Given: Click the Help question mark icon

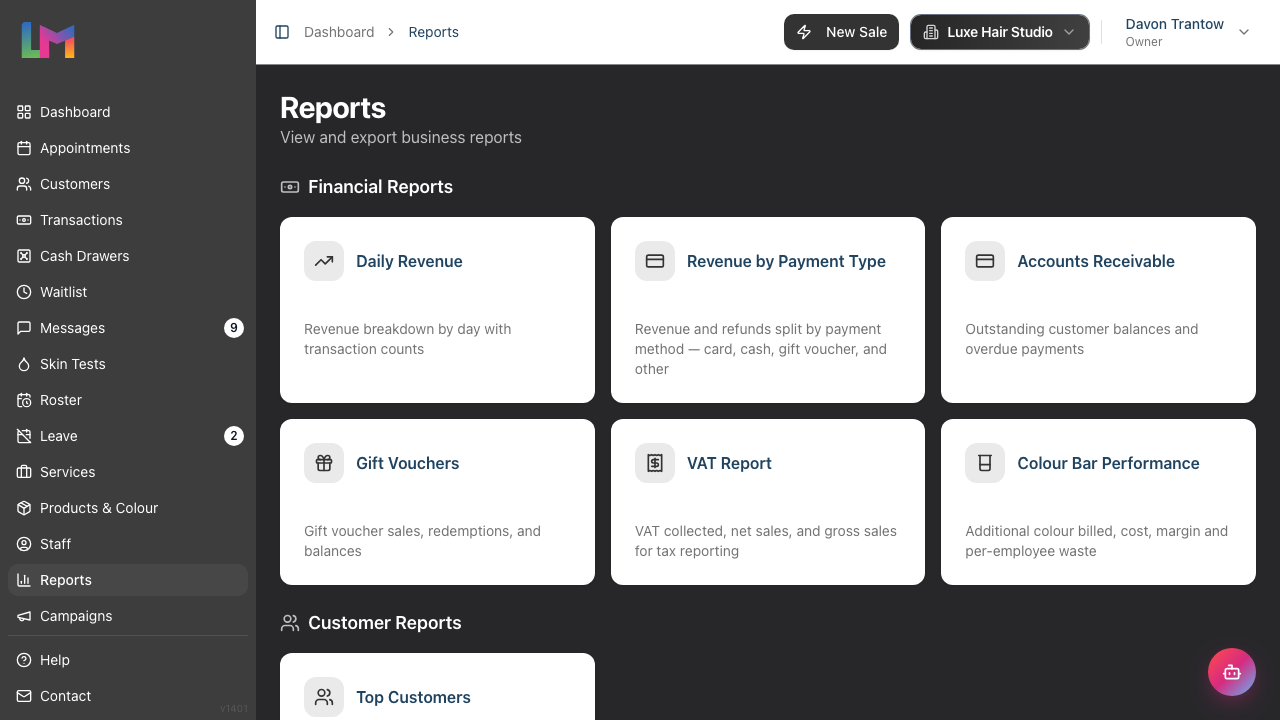Looking at the screenshot, I should pyautogui.click(x=24, y=660).
